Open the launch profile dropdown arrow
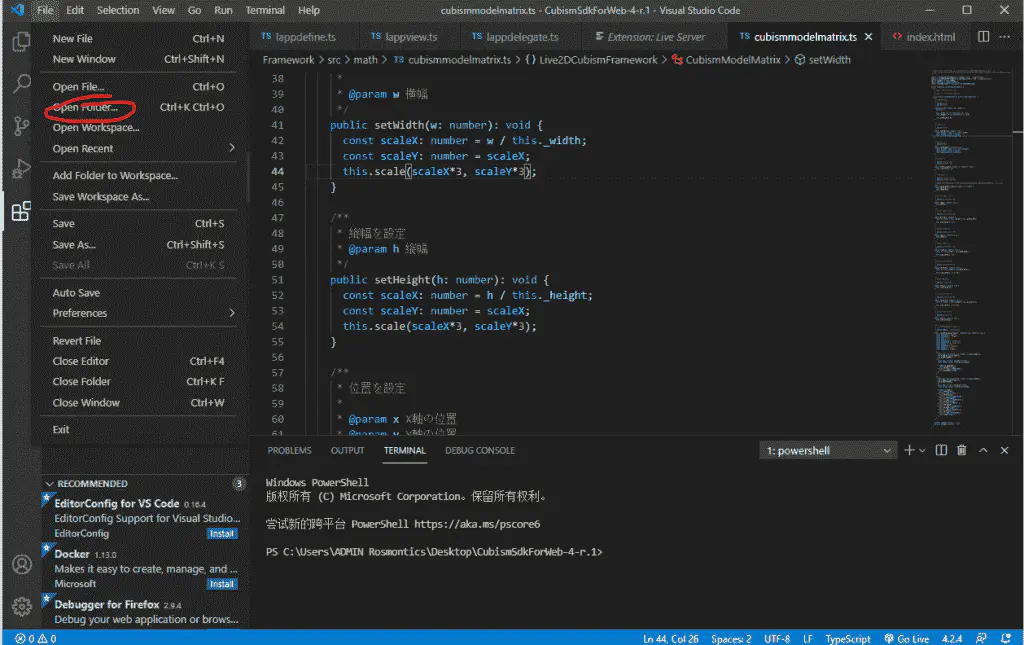The image size is (1024, 645). pos(922,450)
